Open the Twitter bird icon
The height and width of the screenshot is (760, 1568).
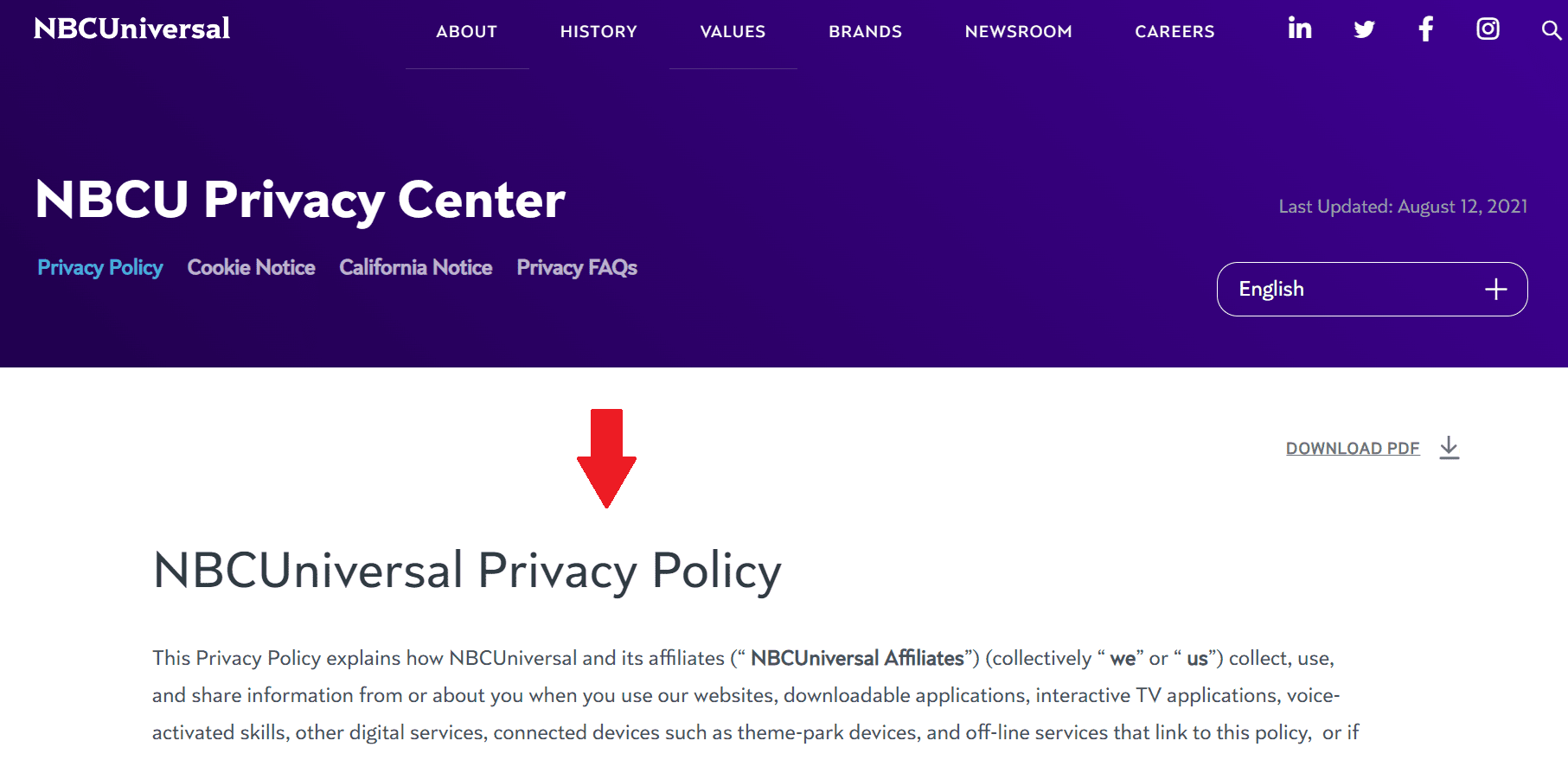[x=1364, y=29]
